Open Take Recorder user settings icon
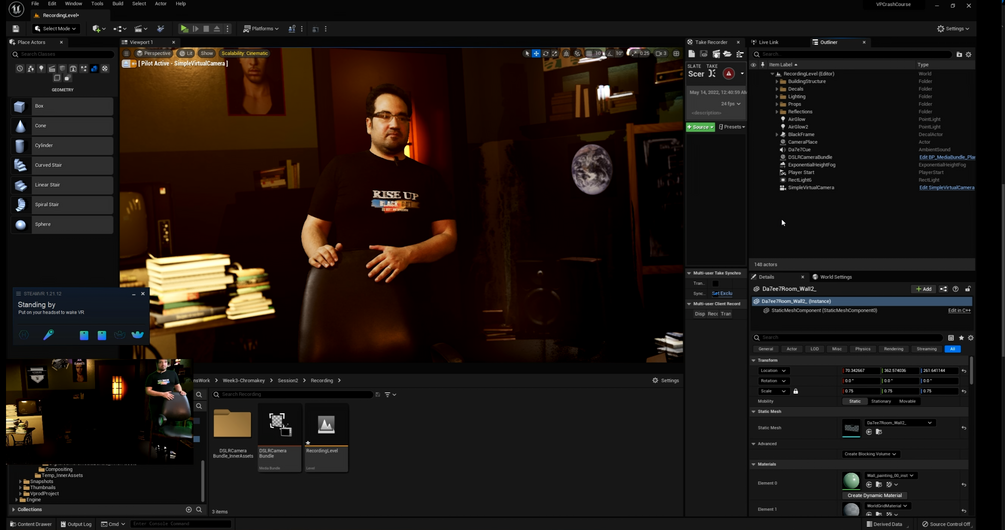The image size is (1005, 530). click(x=739, y=54)
